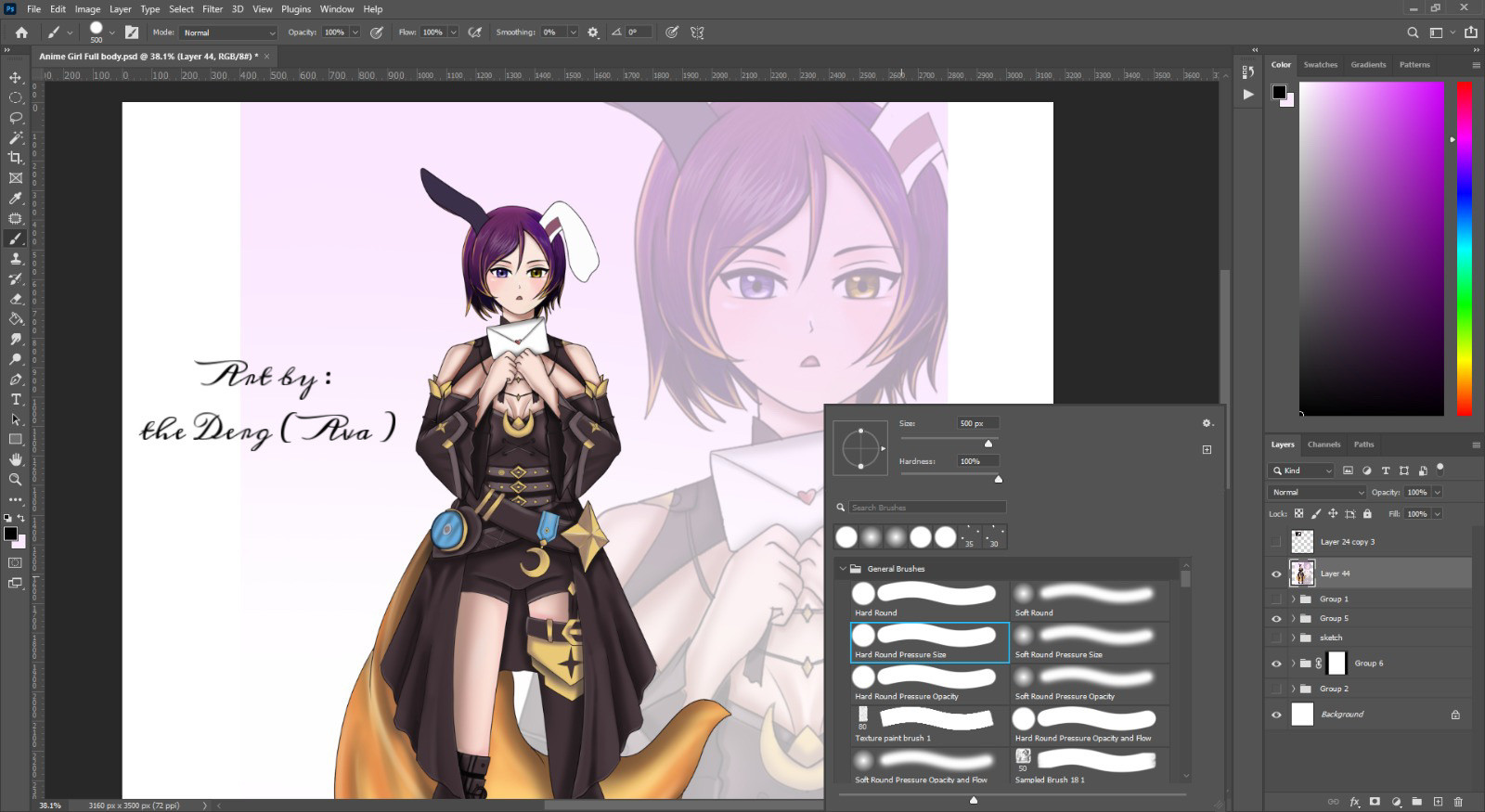1485x812 pixels.
Task: Switch to Paths tab
Action: click(x=1363, y=445)
